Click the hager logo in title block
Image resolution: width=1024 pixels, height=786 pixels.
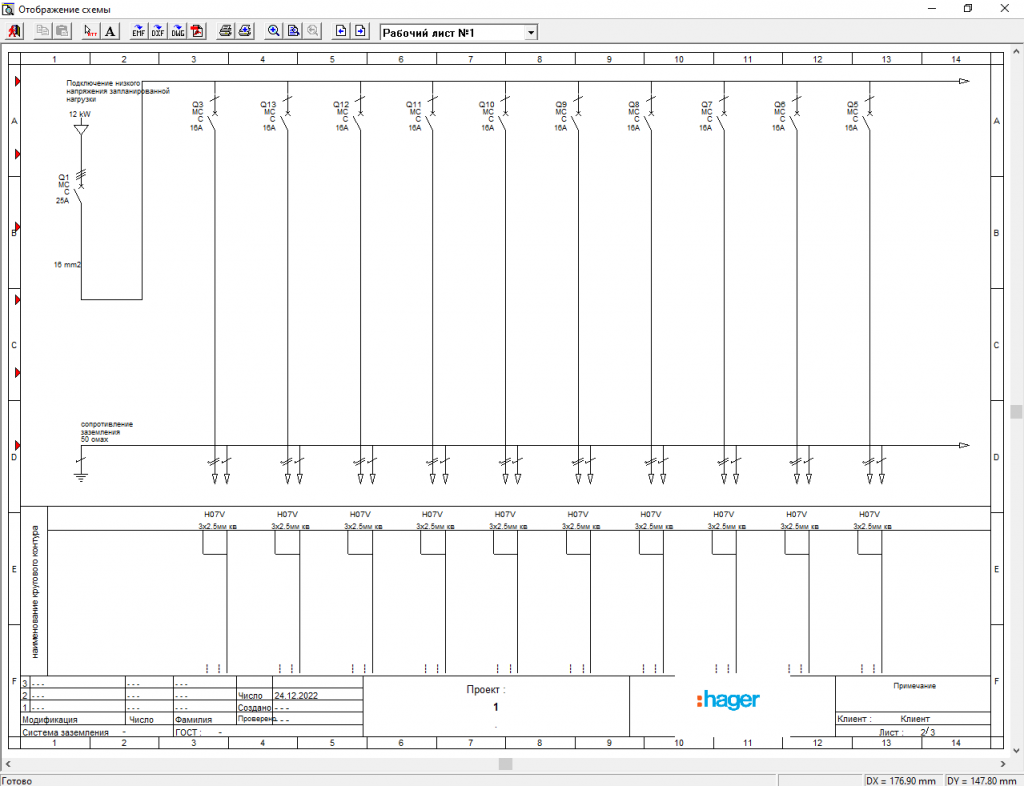click(728, 700)
